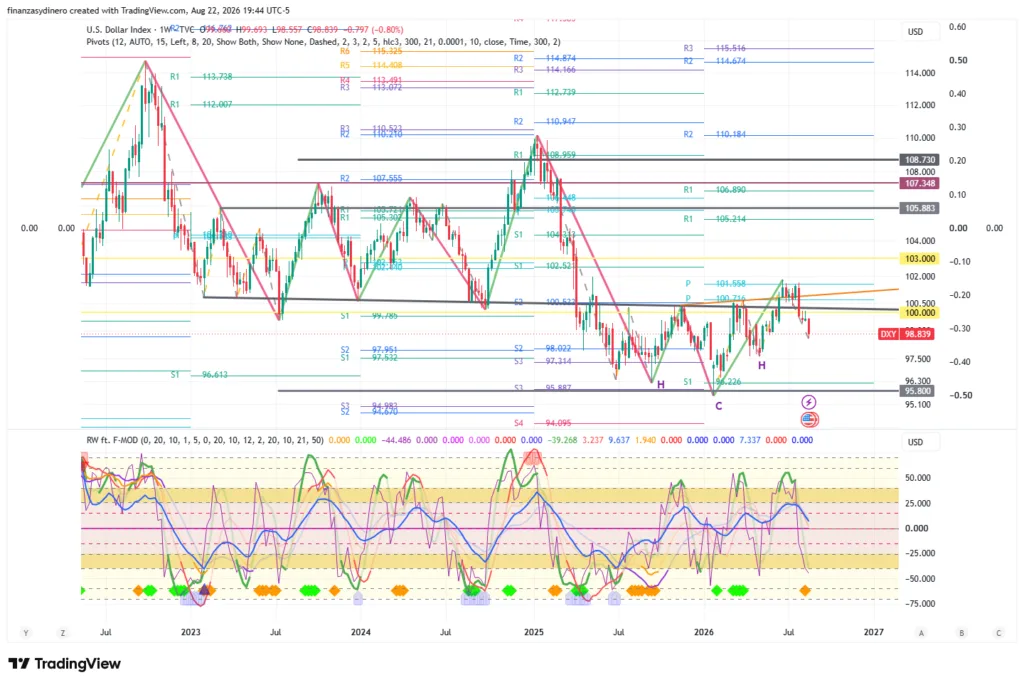Click the 2027 label on the time axis
Viewport: 1024px width, 685px height.
coord(874,632)
